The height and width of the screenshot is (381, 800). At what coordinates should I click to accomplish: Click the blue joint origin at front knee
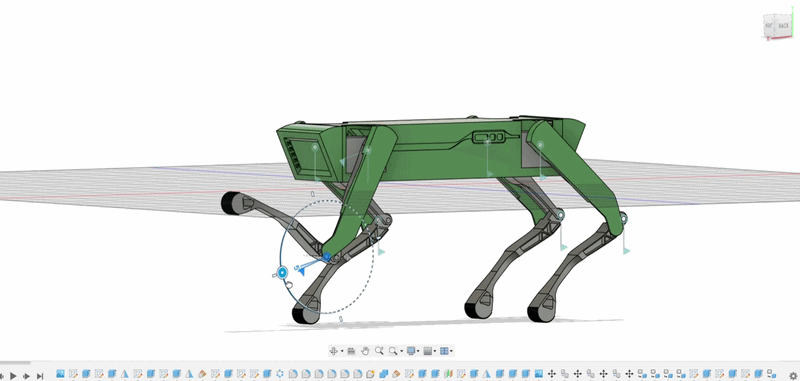327,257
